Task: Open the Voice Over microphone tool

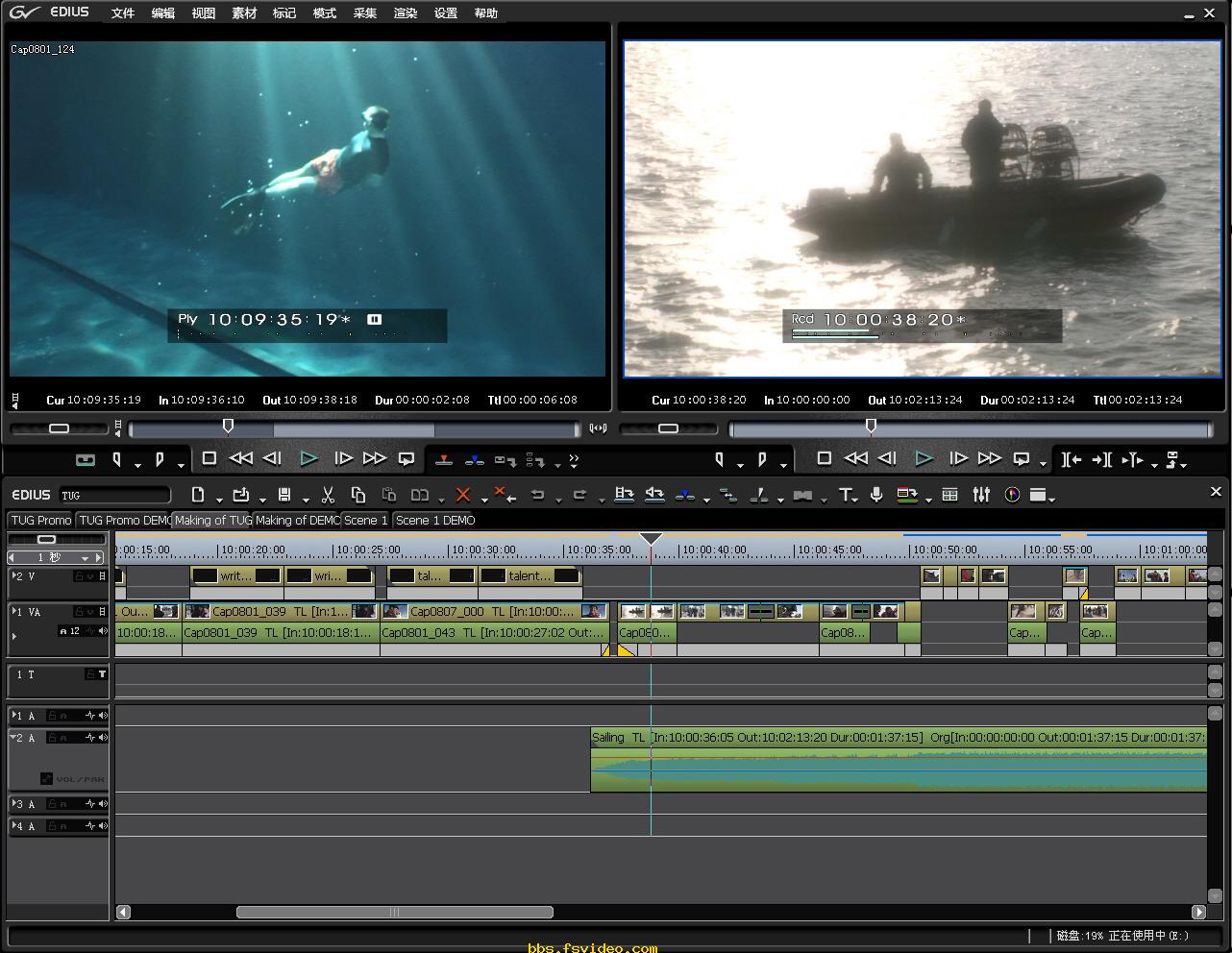Action: click(x=876, y=495)
